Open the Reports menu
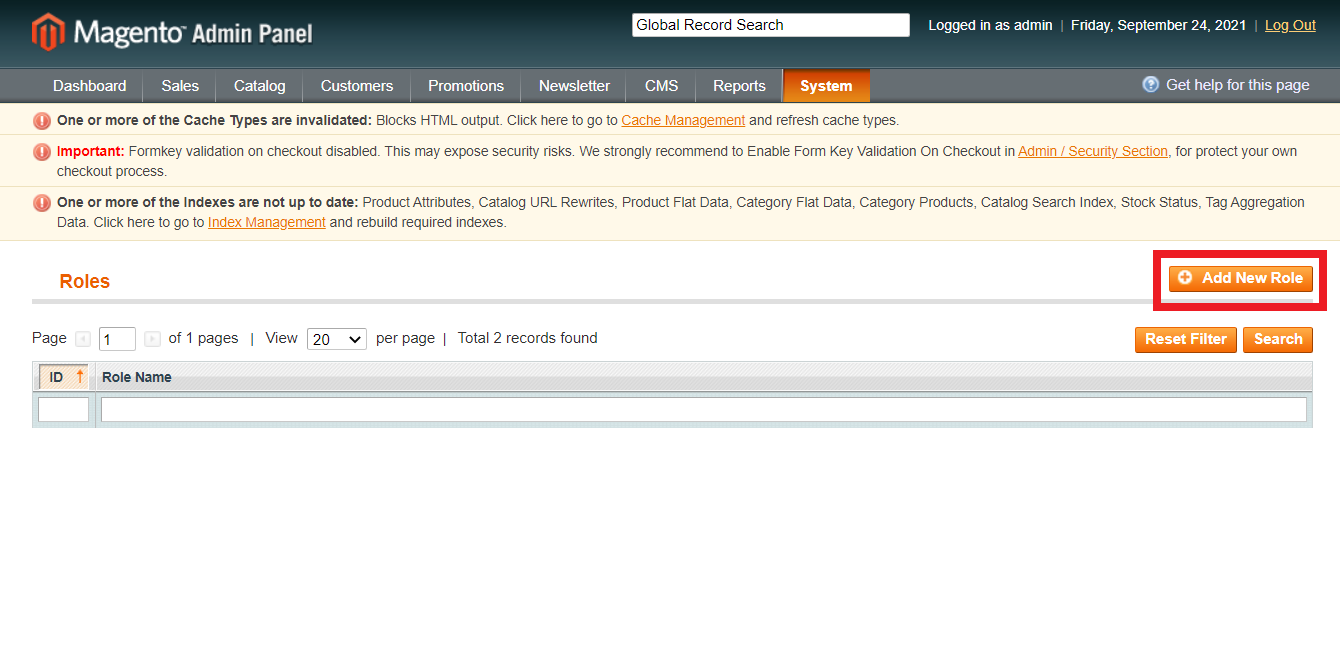The height and width of the screenshot is (654, 1340). pyautogui.click(x=739, y=86)
